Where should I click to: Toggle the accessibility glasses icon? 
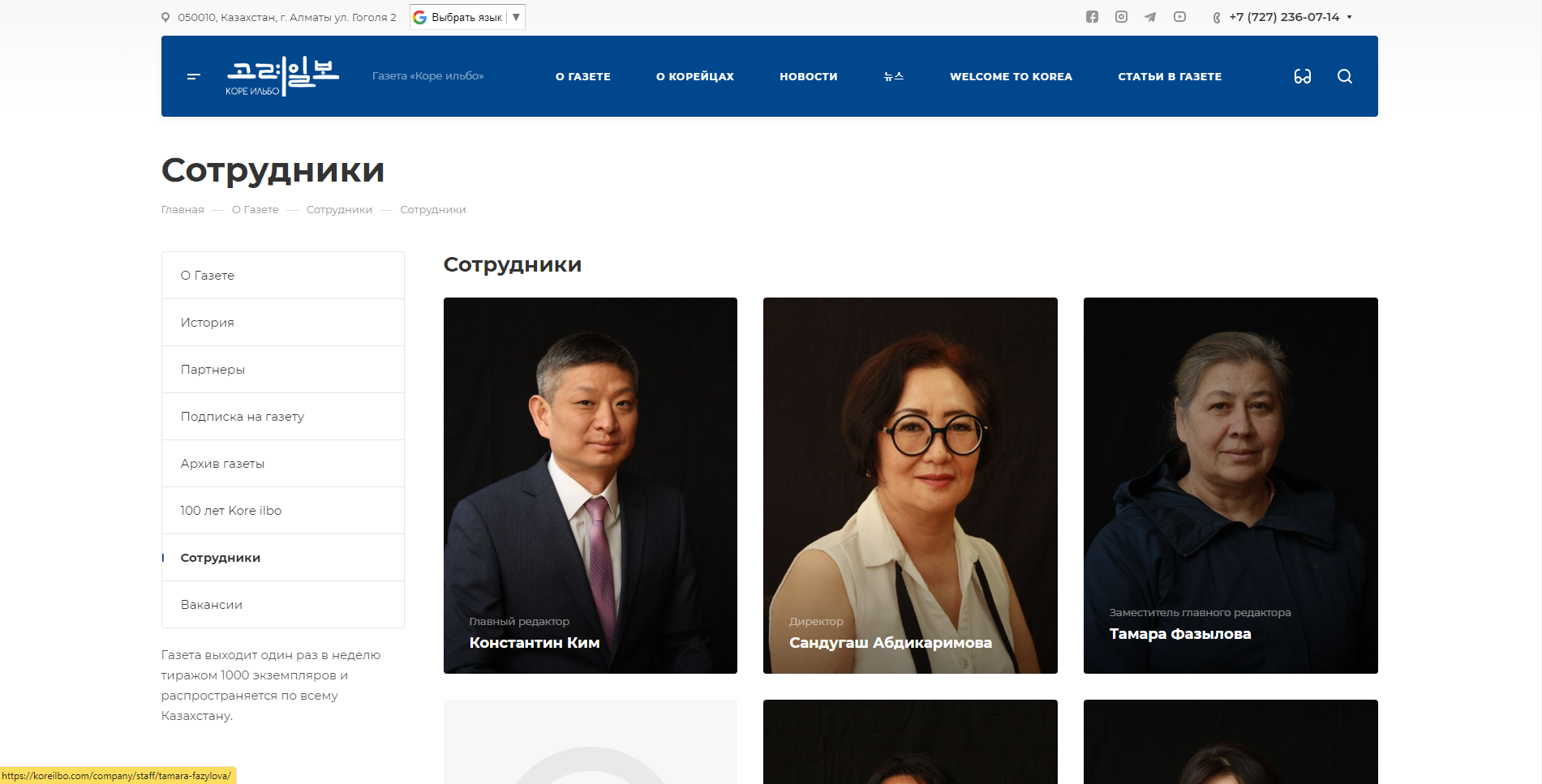1303,76
